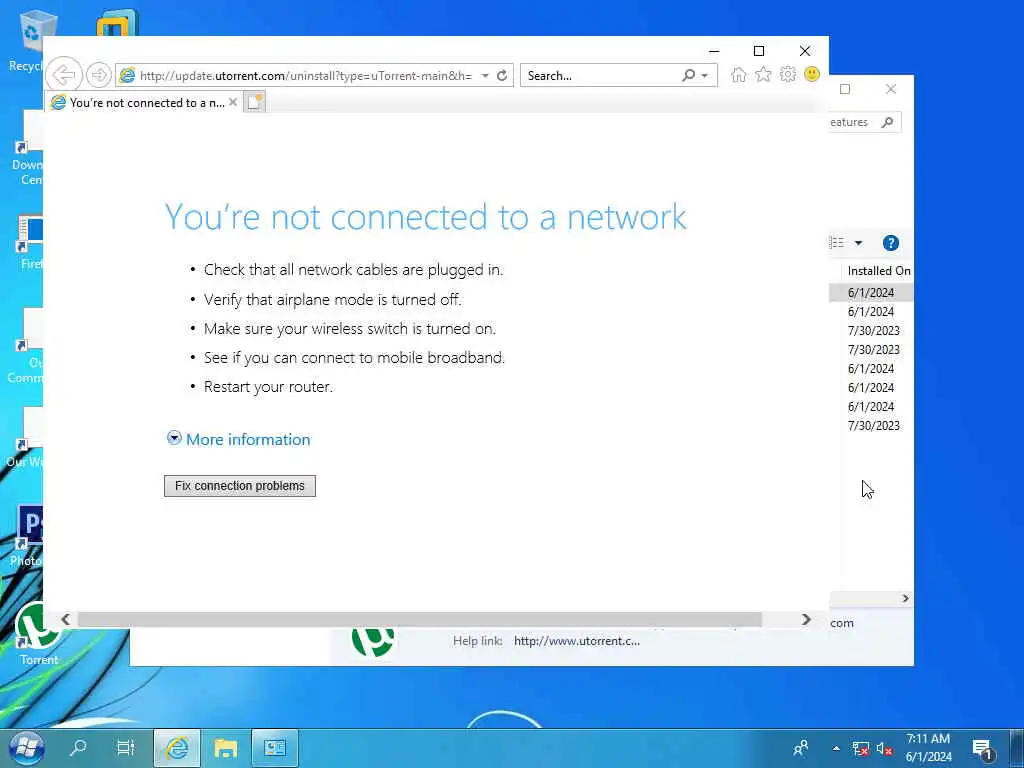
Task: Click Internet Explorer taskbar icon
Action: pos(177,748)
